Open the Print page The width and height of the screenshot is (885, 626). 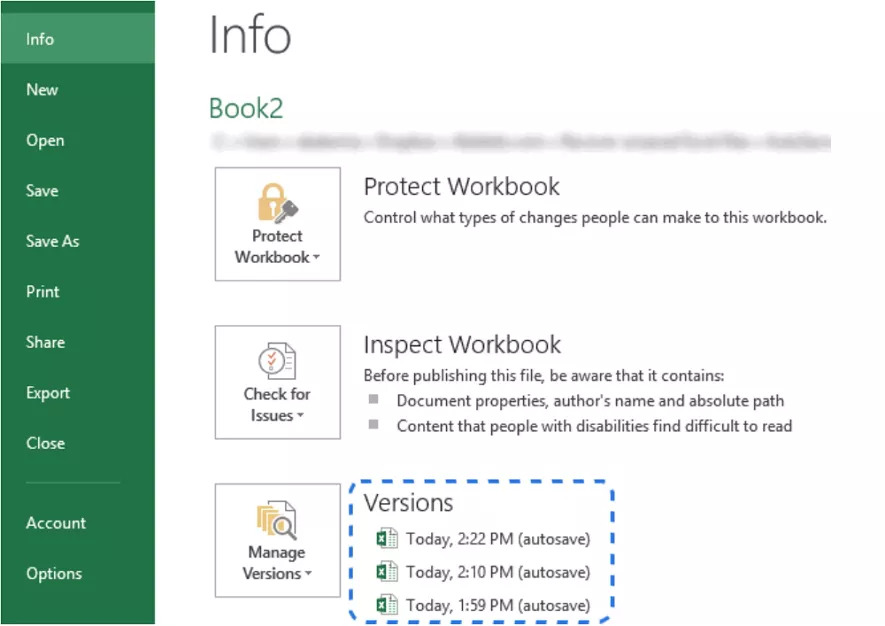point(43,292)
